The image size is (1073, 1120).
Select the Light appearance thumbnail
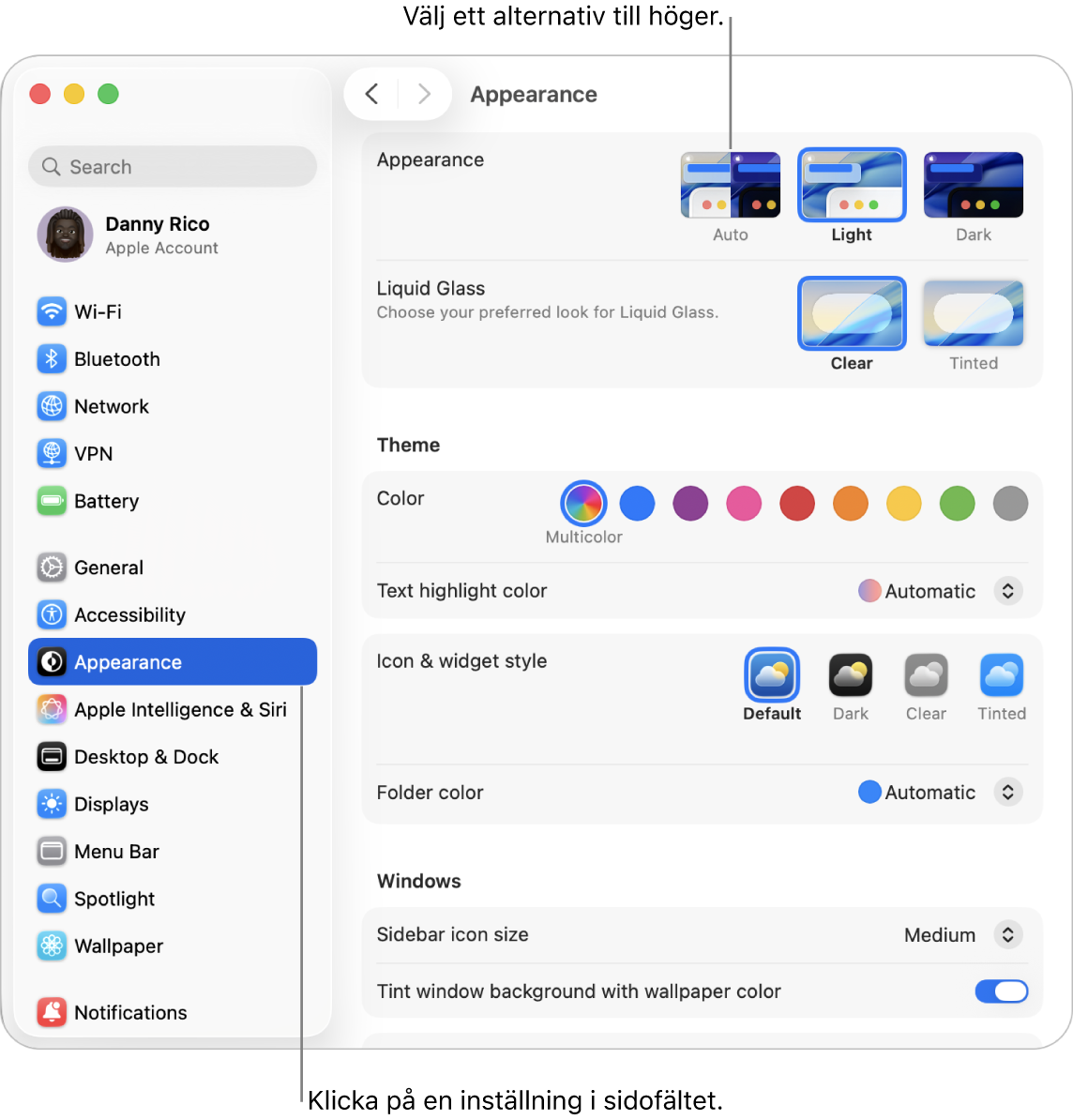[852, 185]
